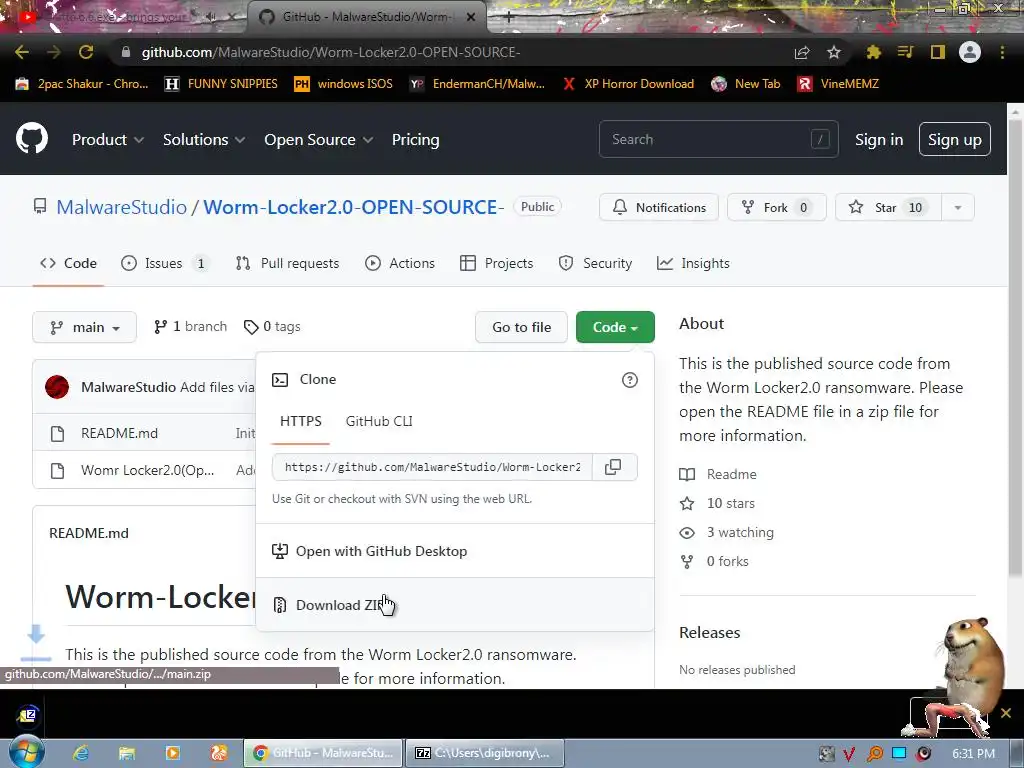The image size is (1024, 768).
Task: Switch to the Issues tab
Action: (164, 263)
